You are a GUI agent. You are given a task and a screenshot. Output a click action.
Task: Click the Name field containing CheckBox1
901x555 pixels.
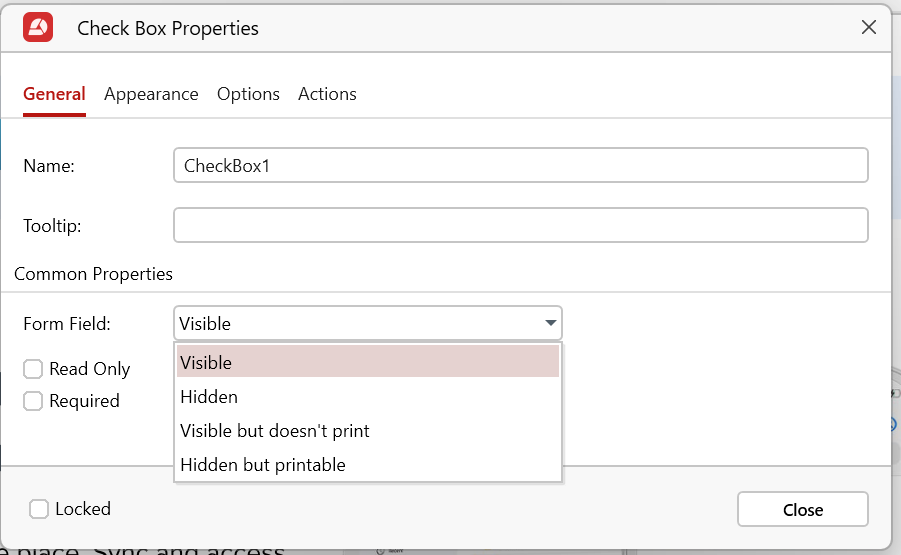(520, 166)
